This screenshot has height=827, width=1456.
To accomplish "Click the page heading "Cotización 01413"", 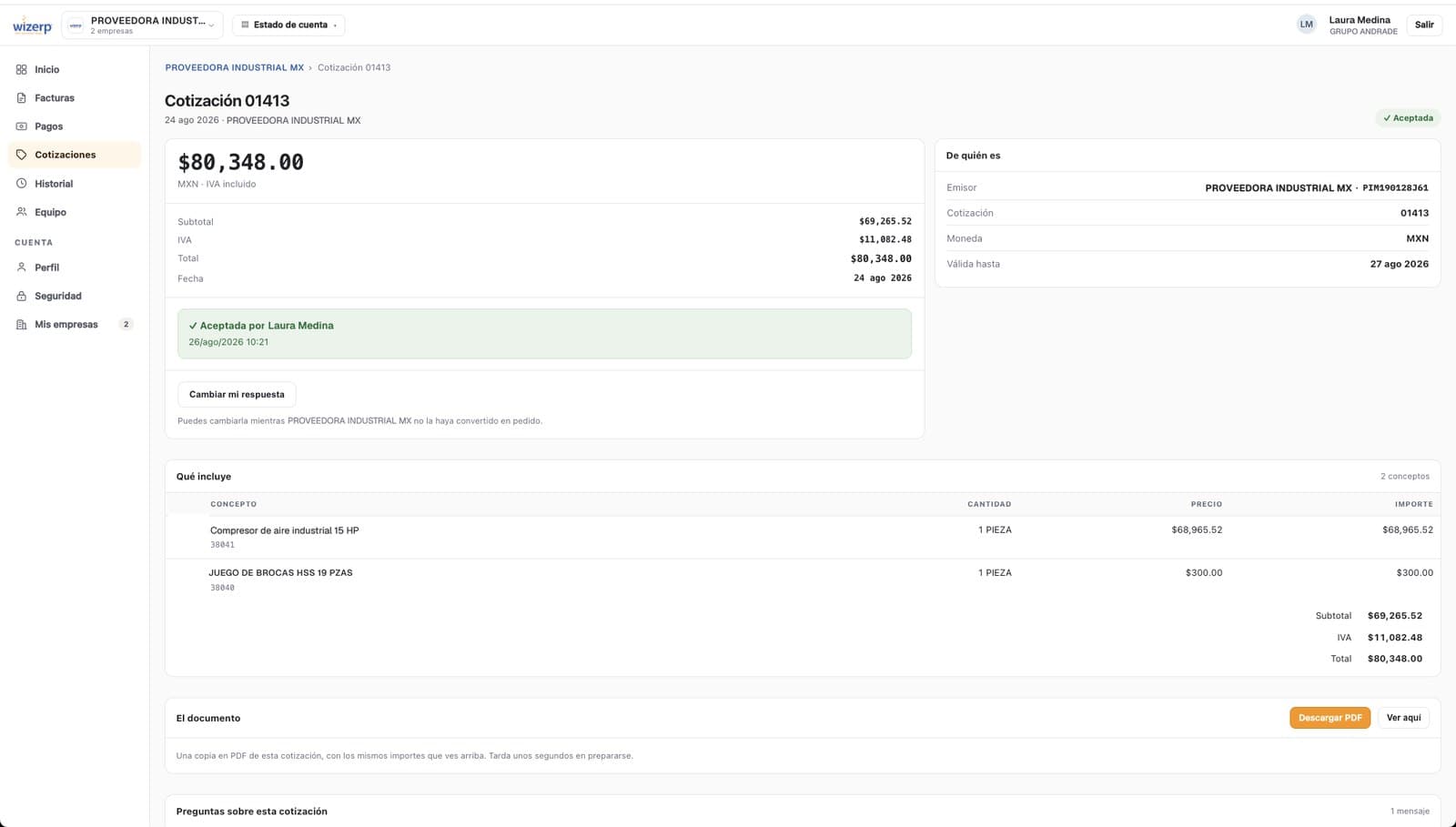I will 227,101.
